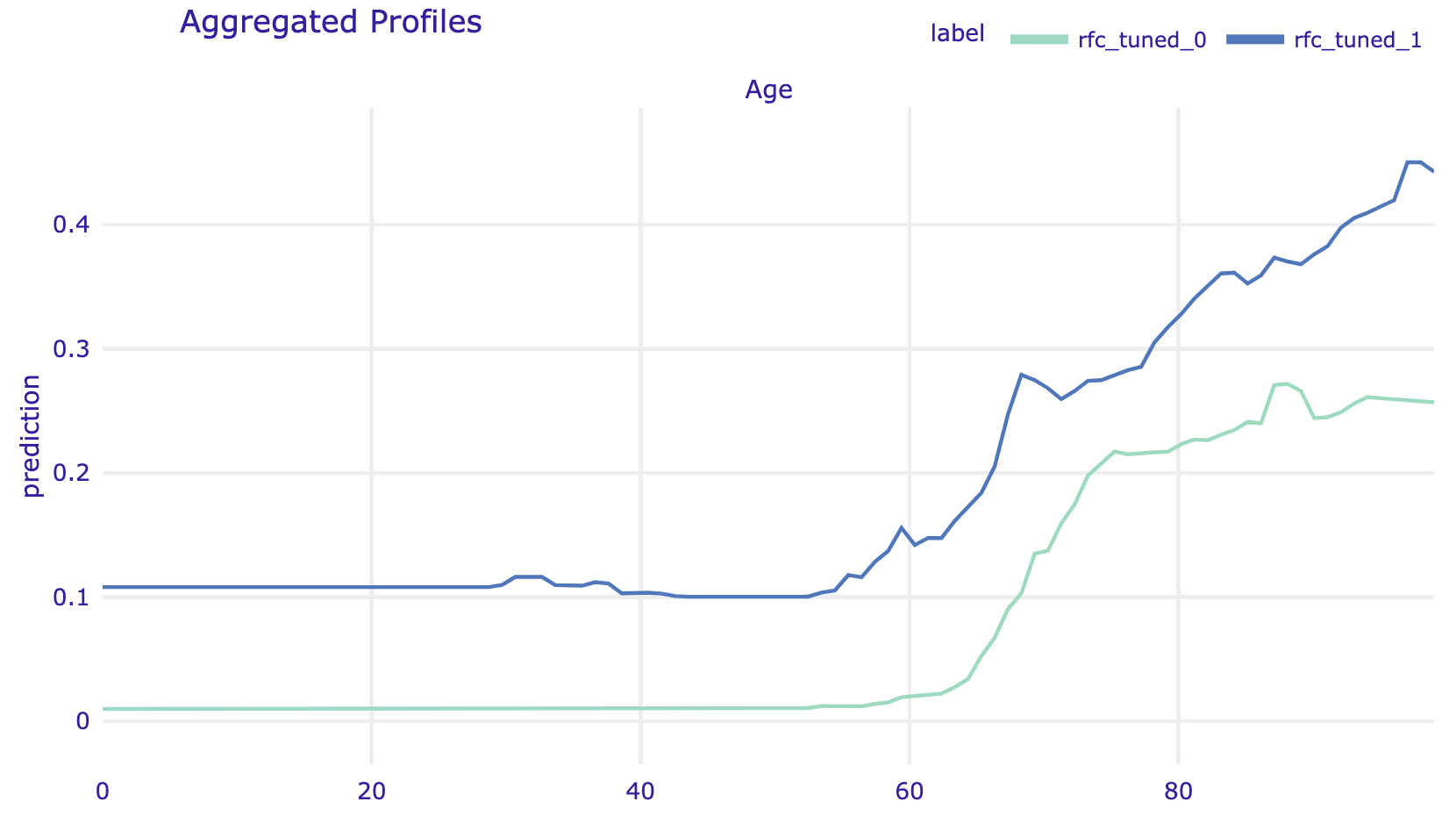Toggle the rfc_tuned_0 legend entry

(1142, 40)
